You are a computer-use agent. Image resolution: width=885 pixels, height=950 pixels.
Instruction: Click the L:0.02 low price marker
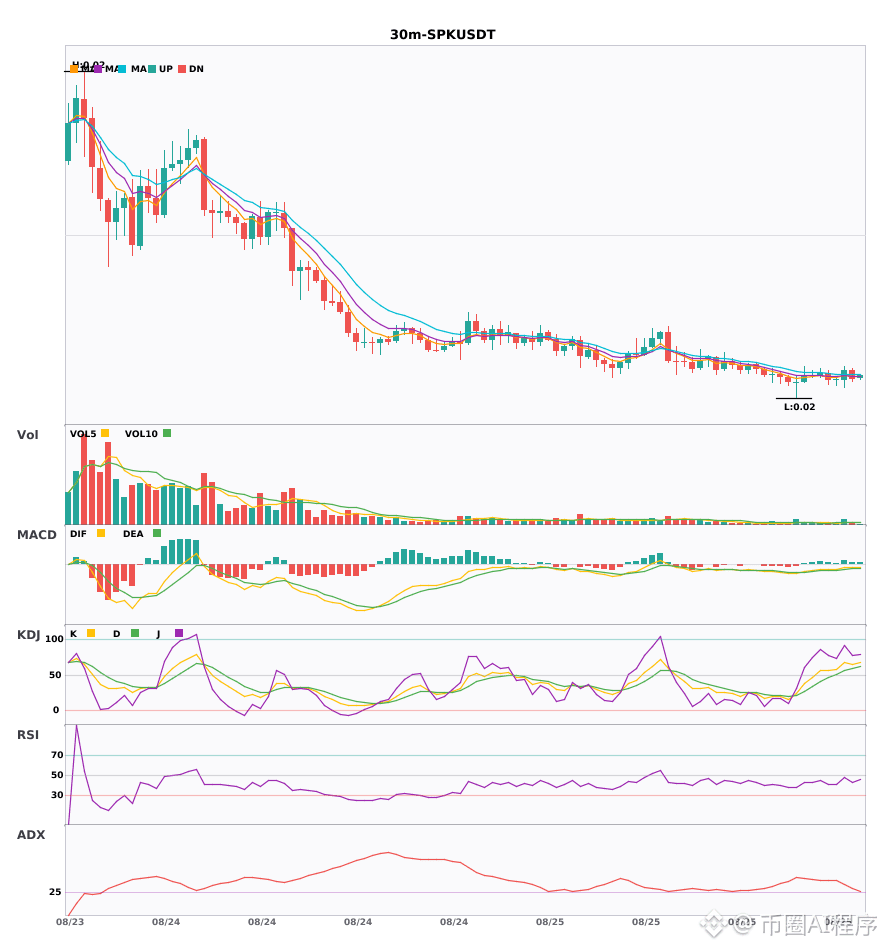(x=800, y=407)
